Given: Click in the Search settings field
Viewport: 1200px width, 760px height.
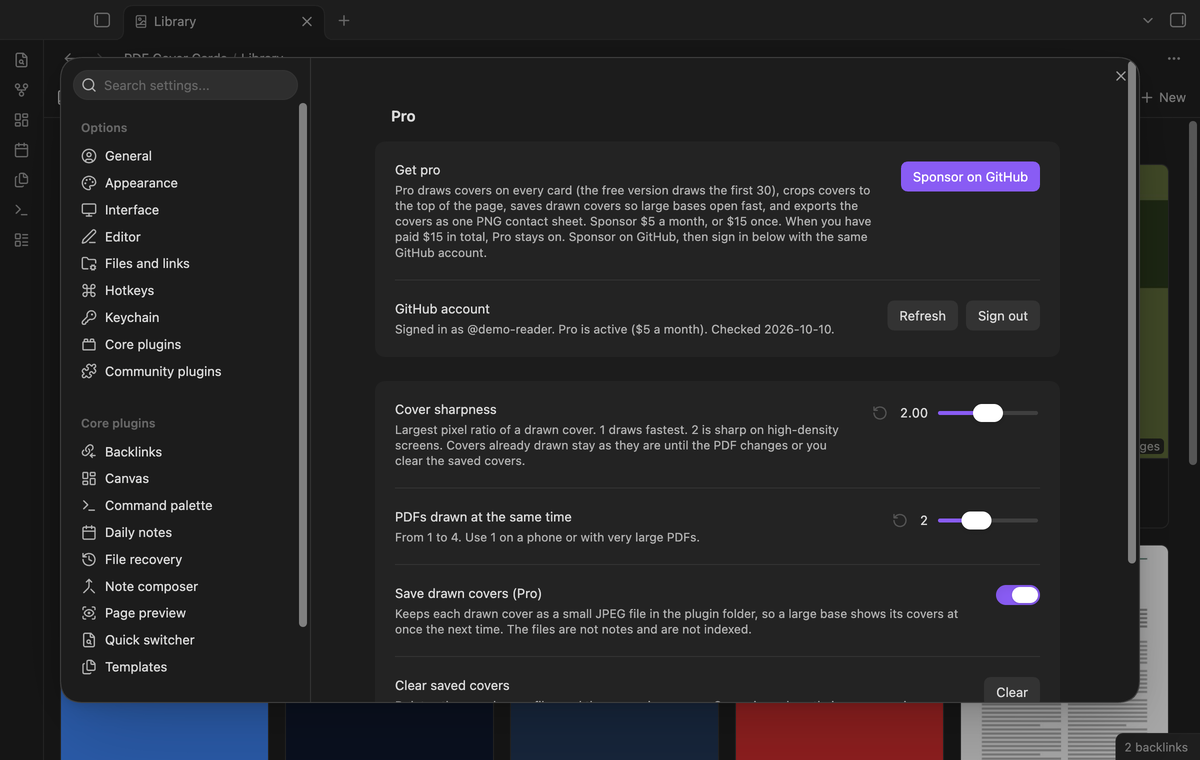Looking at the screenshot, I should [186, 85].
